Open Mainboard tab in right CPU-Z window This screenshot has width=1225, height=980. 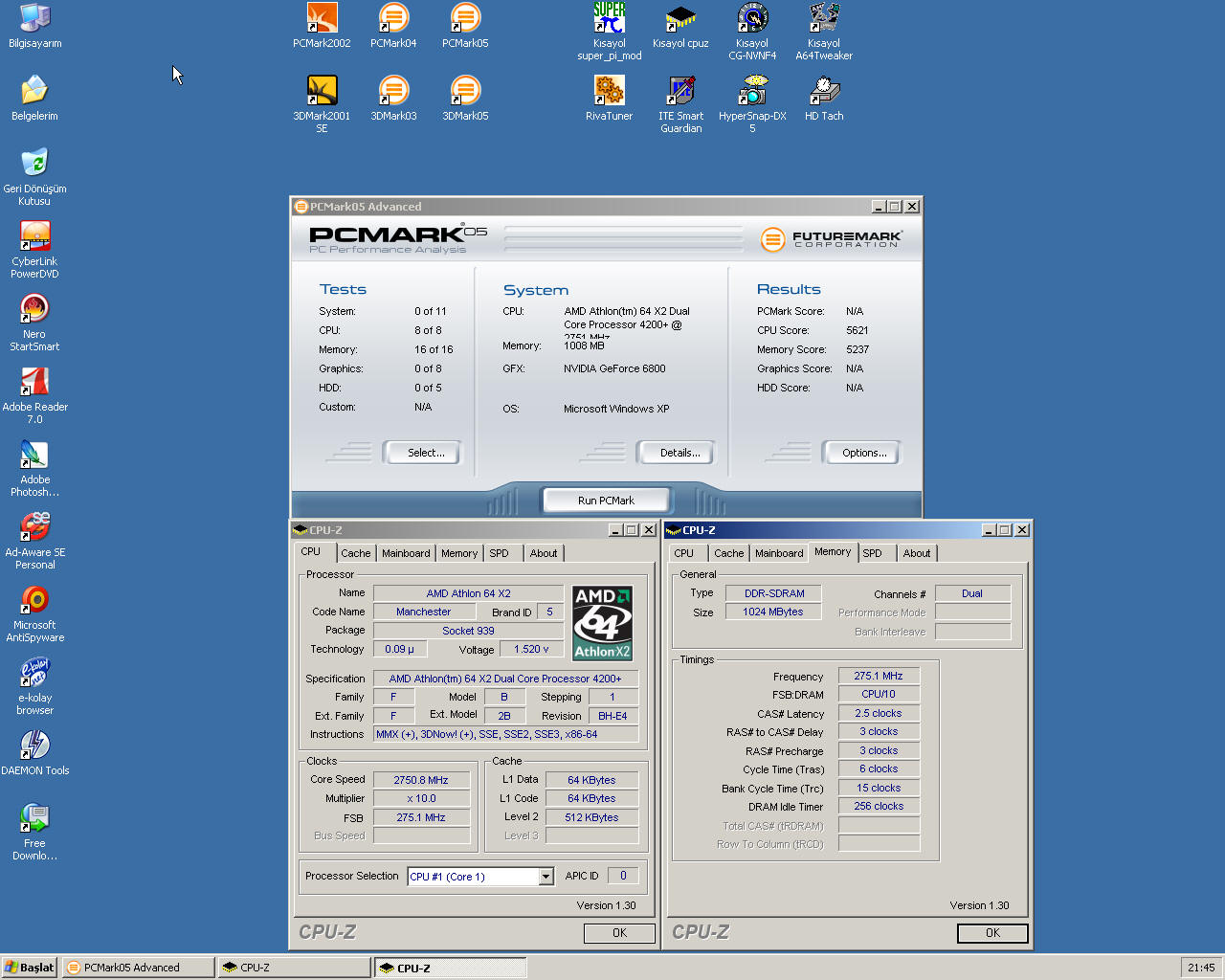point(779,553)
